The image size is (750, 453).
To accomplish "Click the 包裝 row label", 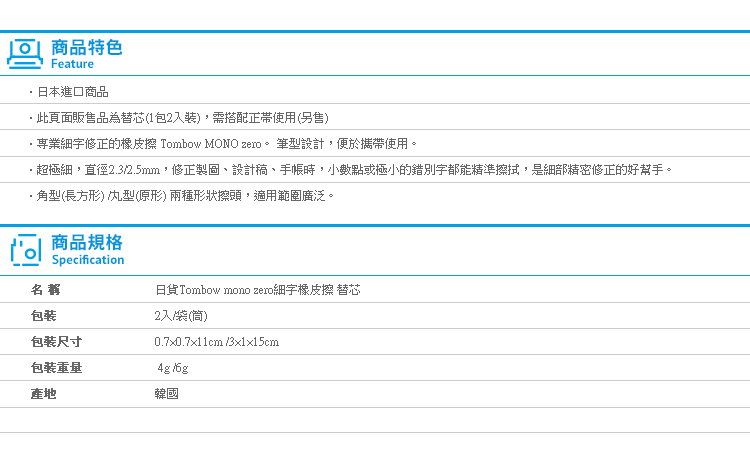I will (x=44, y=316).
